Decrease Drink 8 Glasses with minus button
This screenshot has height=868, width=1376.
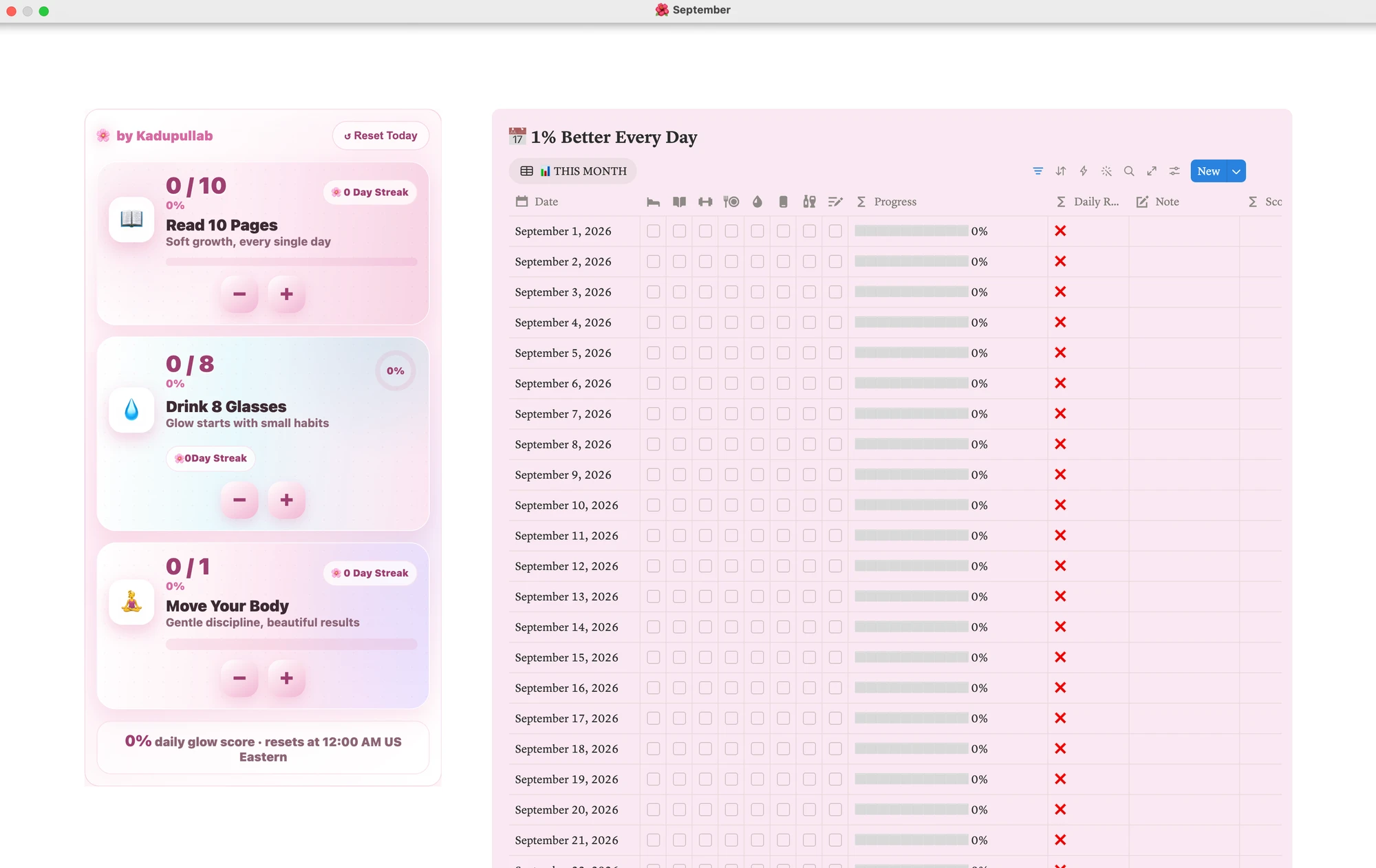(x=239, y=500)
